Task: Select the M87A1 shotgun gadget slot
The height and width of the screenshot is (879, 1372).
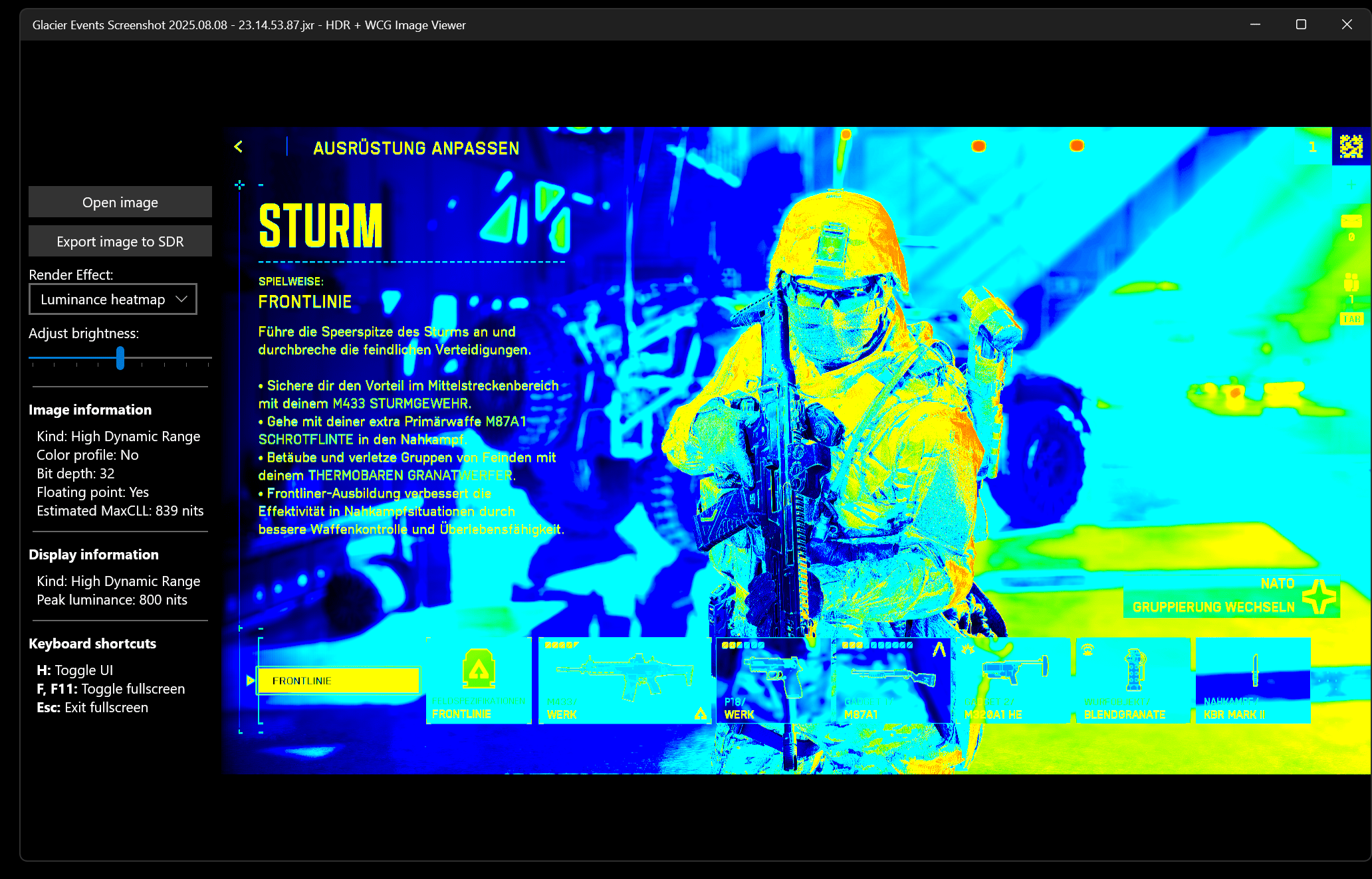Action: [x=892, y=680]
